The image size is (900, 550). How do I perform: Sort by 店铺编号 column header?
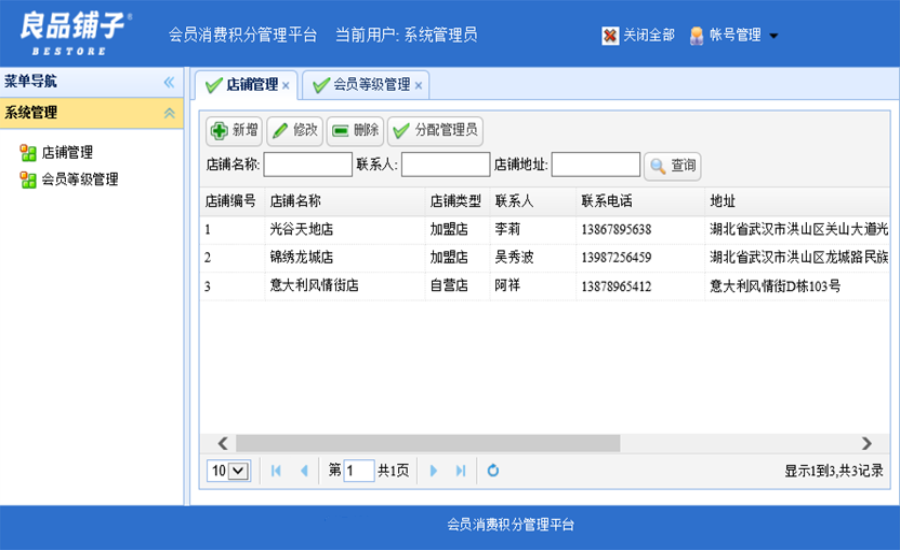point(231,201)
